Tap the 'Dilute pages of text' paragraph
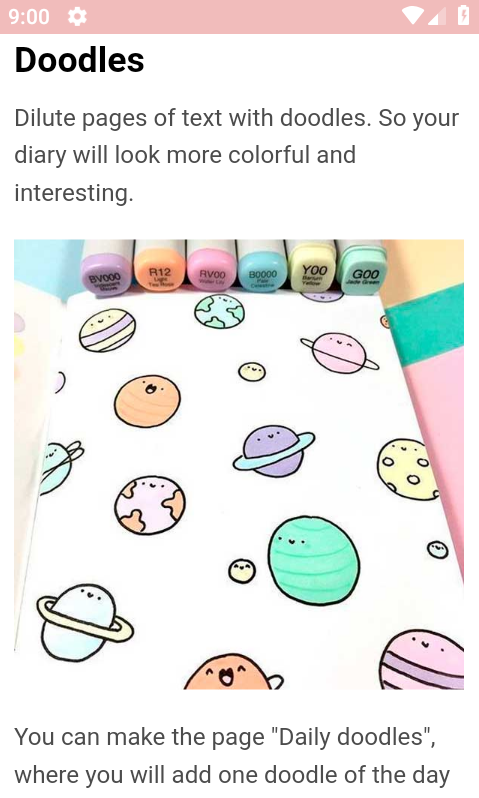479x798 pixels. click(x=237, y=155)
